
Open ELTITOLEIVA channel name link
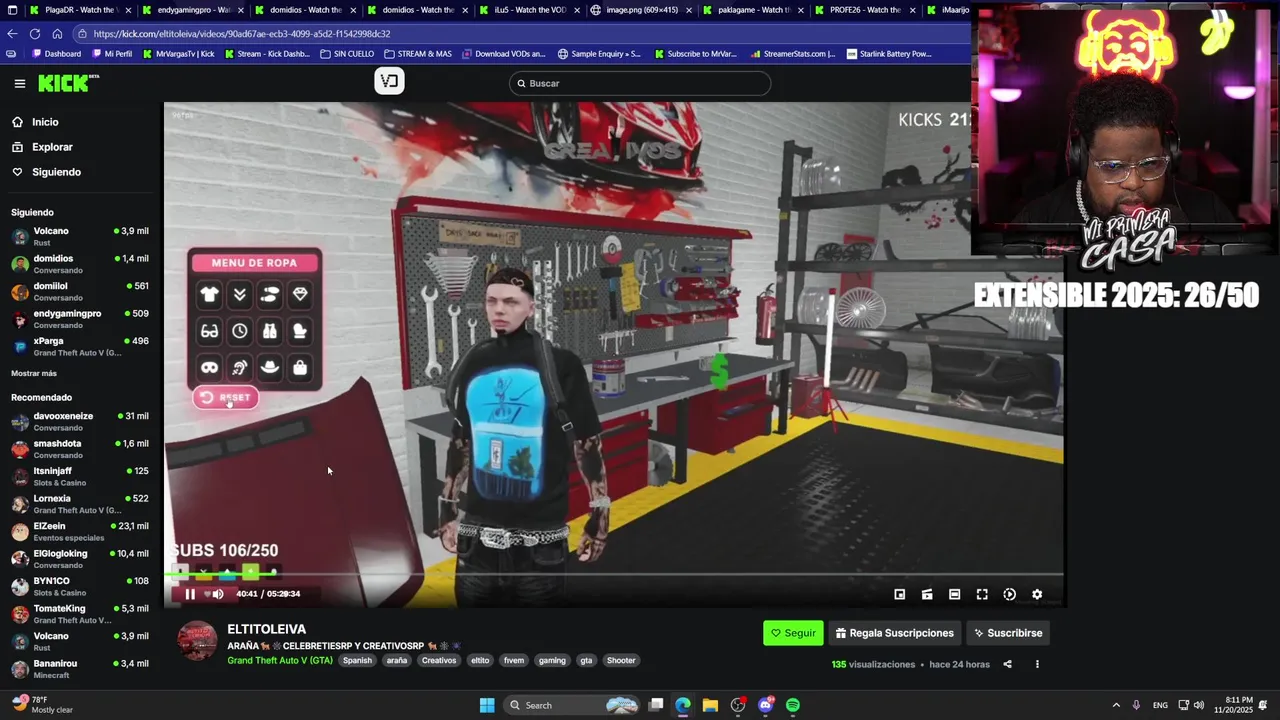pyautogui.click(x=266, y=629)
